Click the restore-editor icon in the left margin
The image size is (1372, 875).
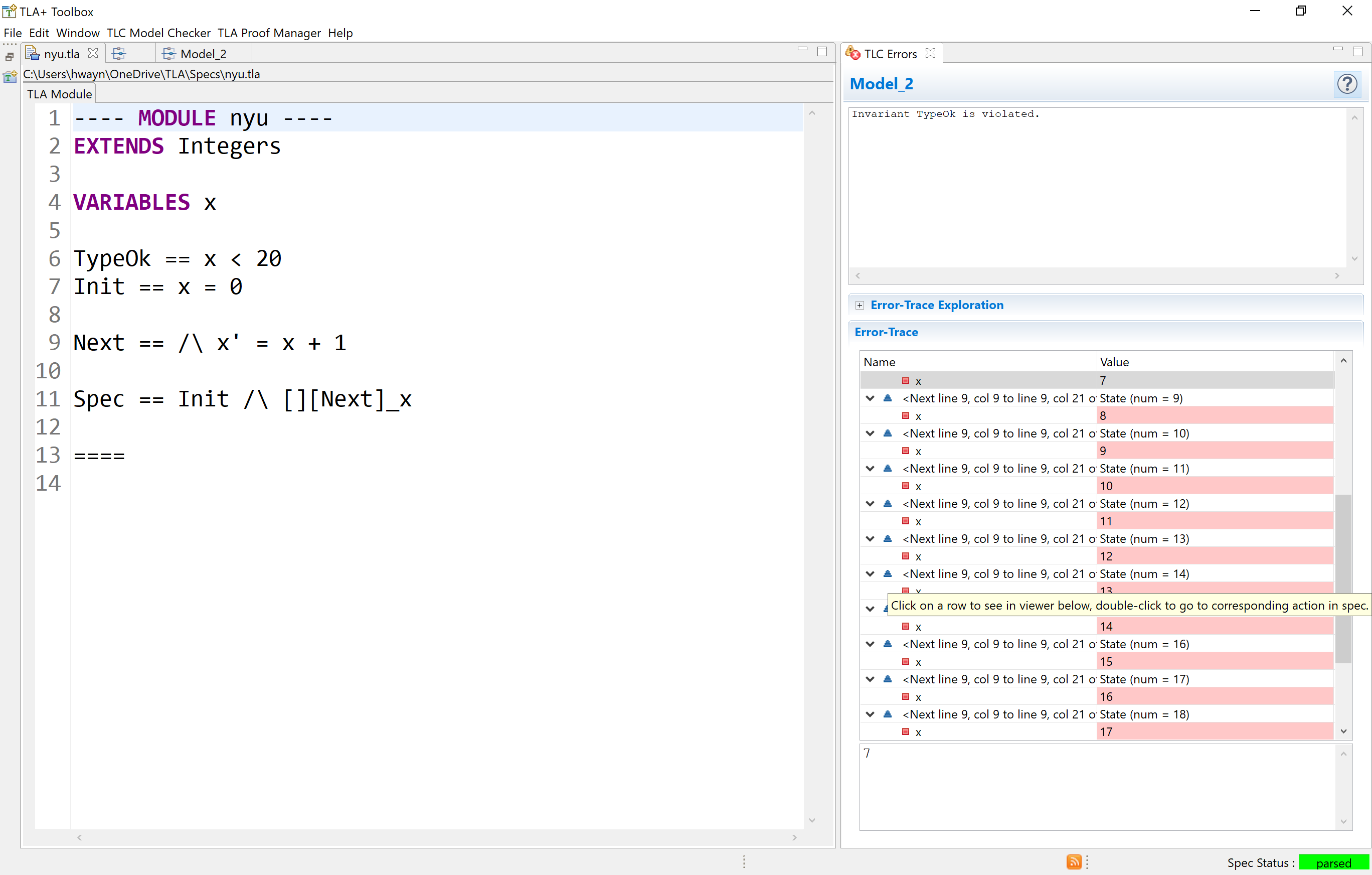point(9,55)
